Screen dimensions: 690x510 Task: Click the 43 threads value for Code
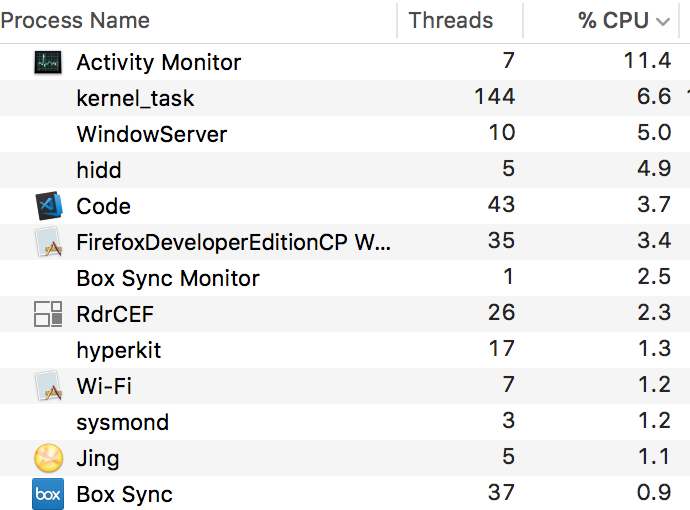[501, 204]
